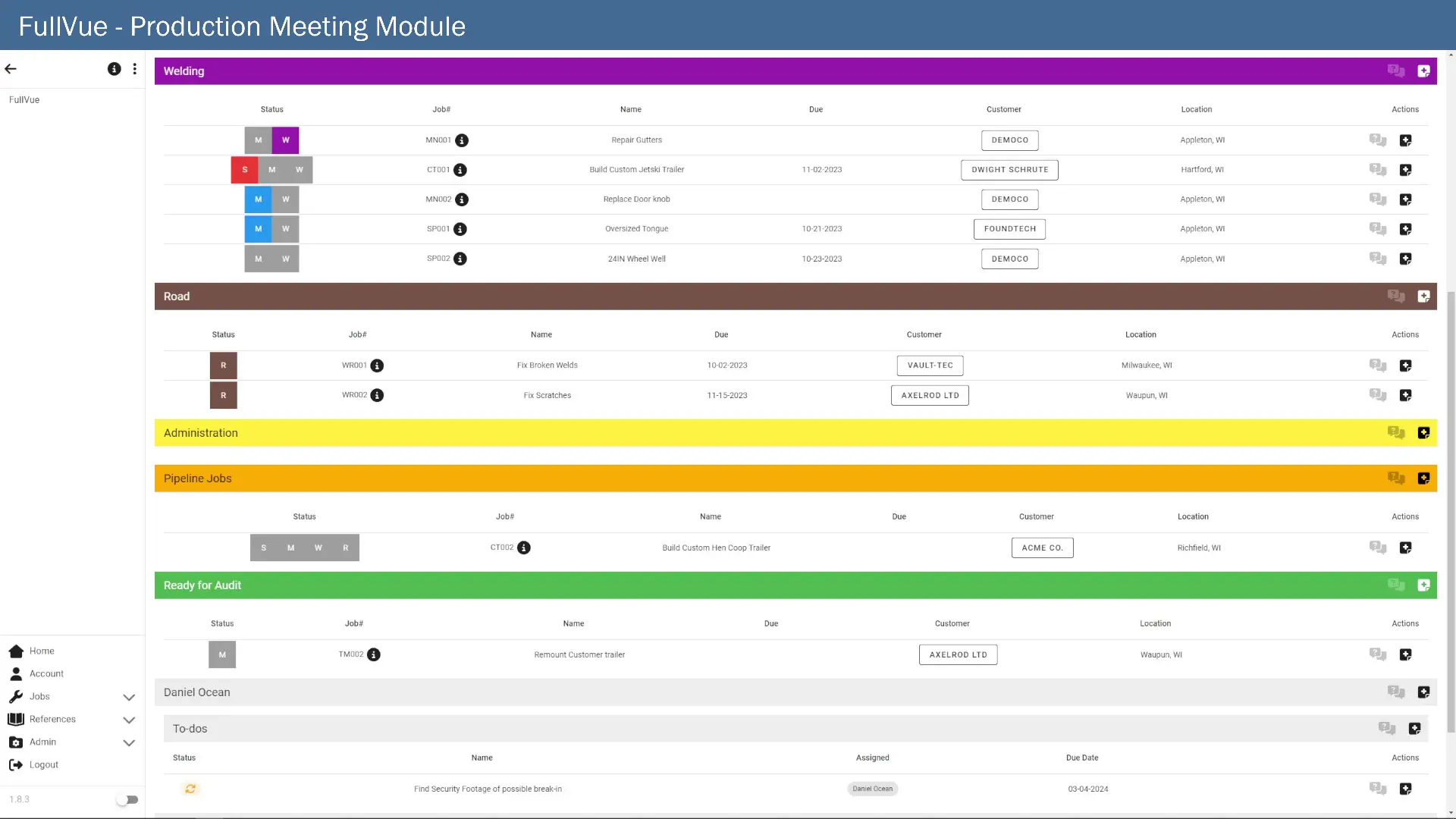Screen dimensions: 1456x819
Task: Toggle red S status on CT001 row
Action: [245, 170]
